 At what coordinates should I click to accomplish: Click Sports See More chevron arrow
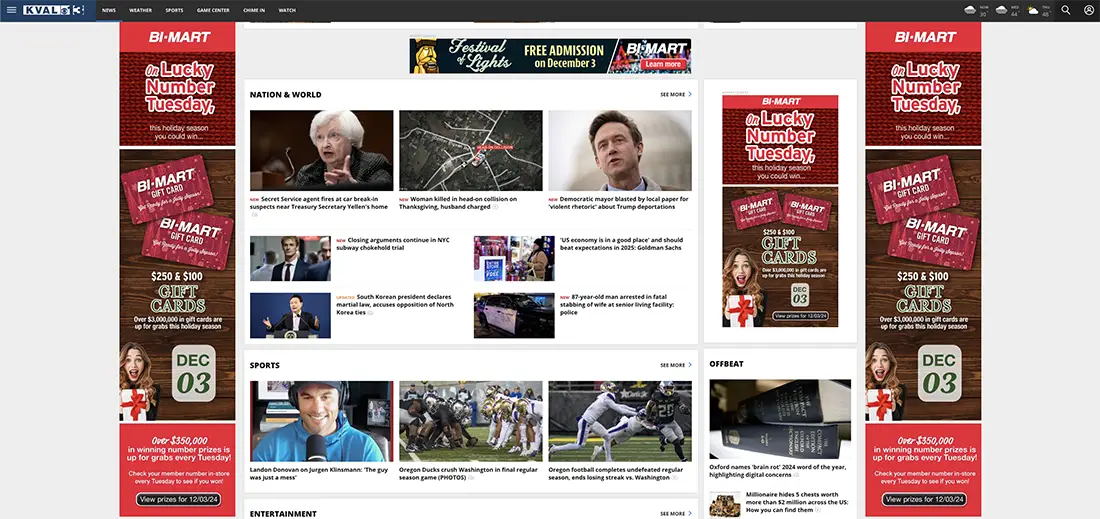[x=690, y=365]
